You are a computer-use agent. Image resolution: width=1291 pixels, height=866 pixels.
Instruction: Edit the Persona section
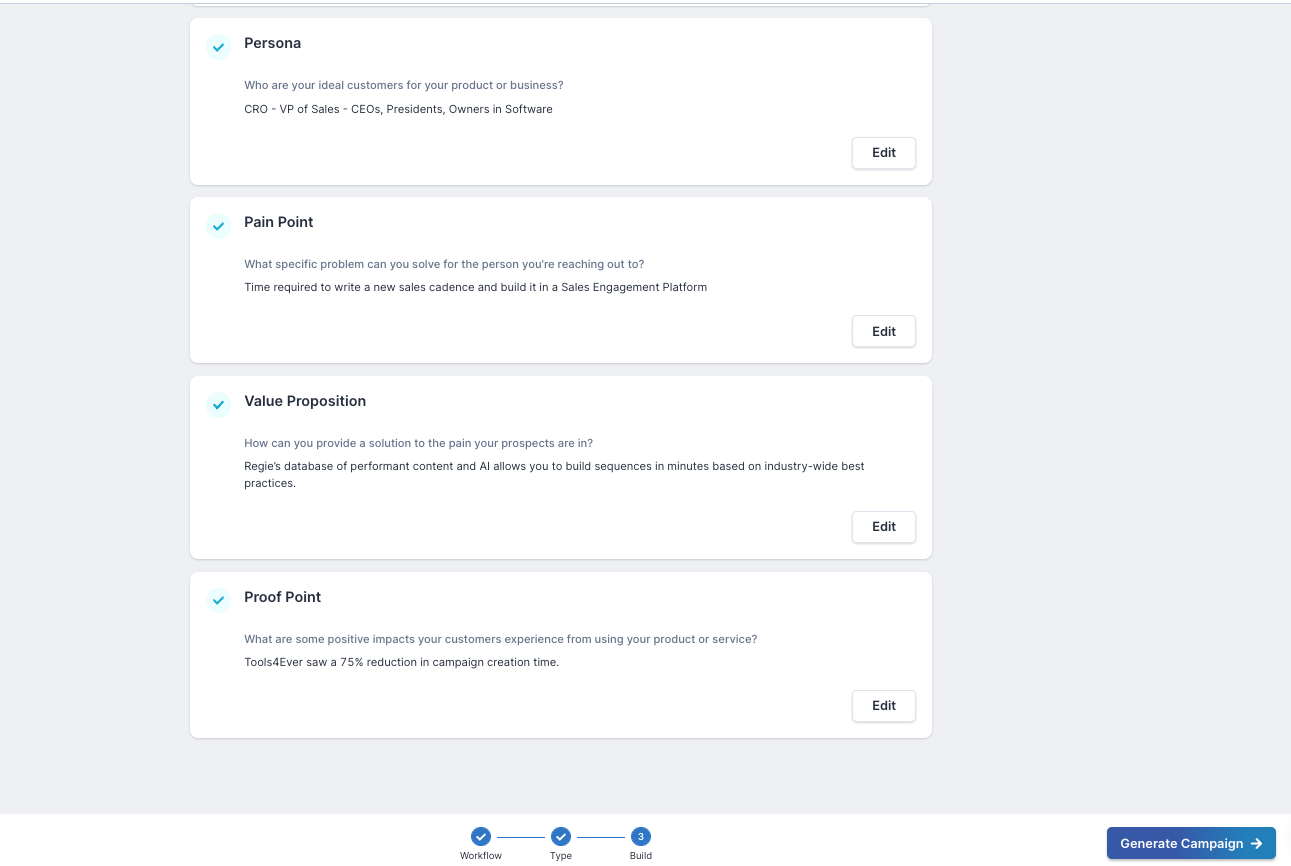(883, 153)
